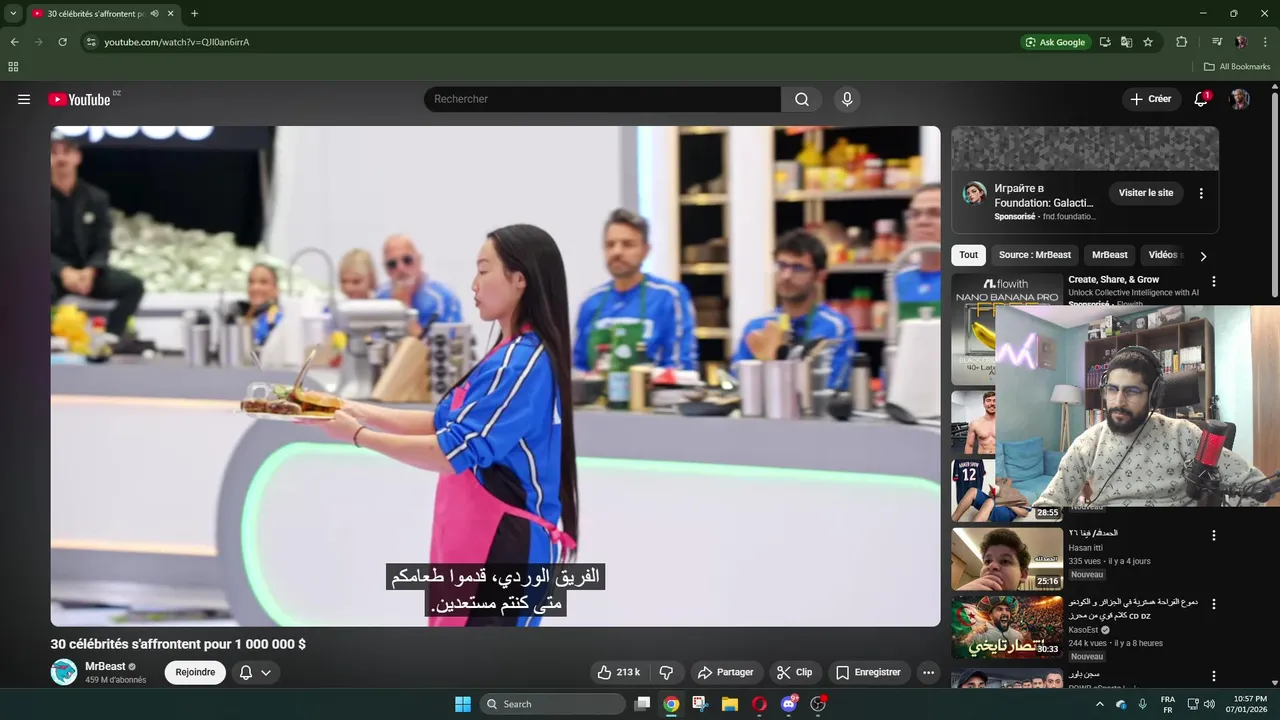Install the app icon in address bar

pyautogui.click(x=1105, y=42)
